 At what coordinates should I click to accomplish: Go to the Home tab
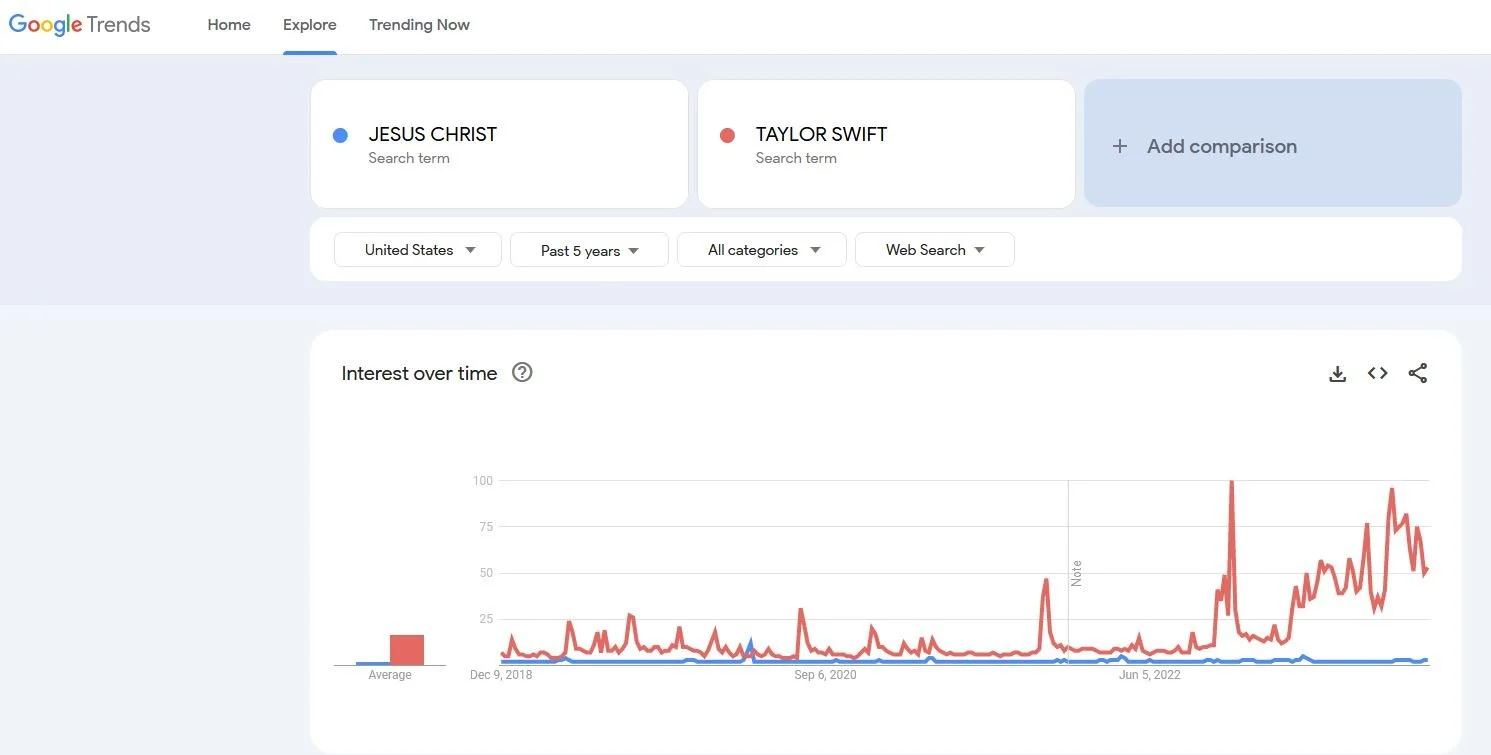click(x=229, y=25)
